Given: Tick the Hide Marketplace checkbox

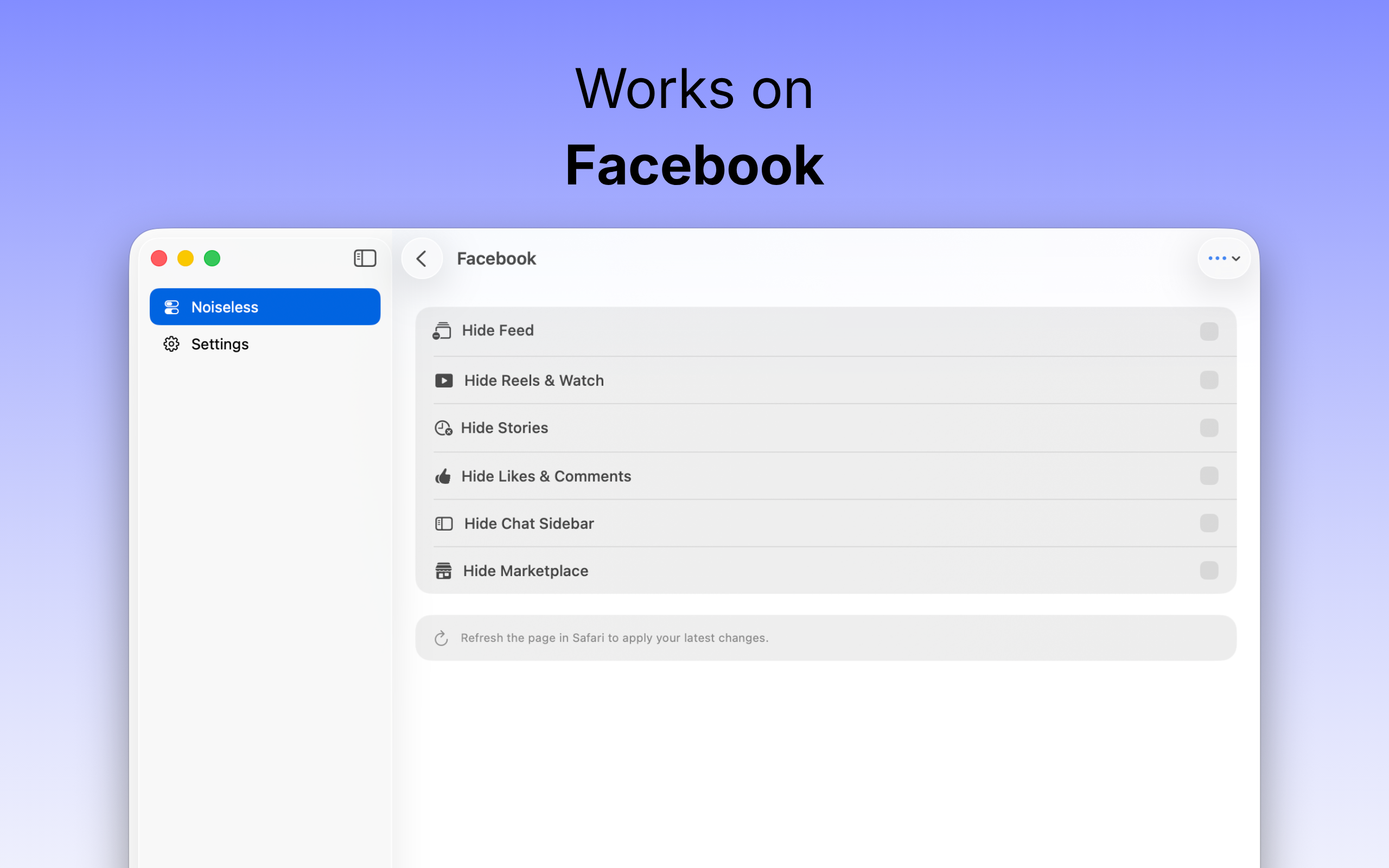Looking at the screenshot, I should point(1209,570).
